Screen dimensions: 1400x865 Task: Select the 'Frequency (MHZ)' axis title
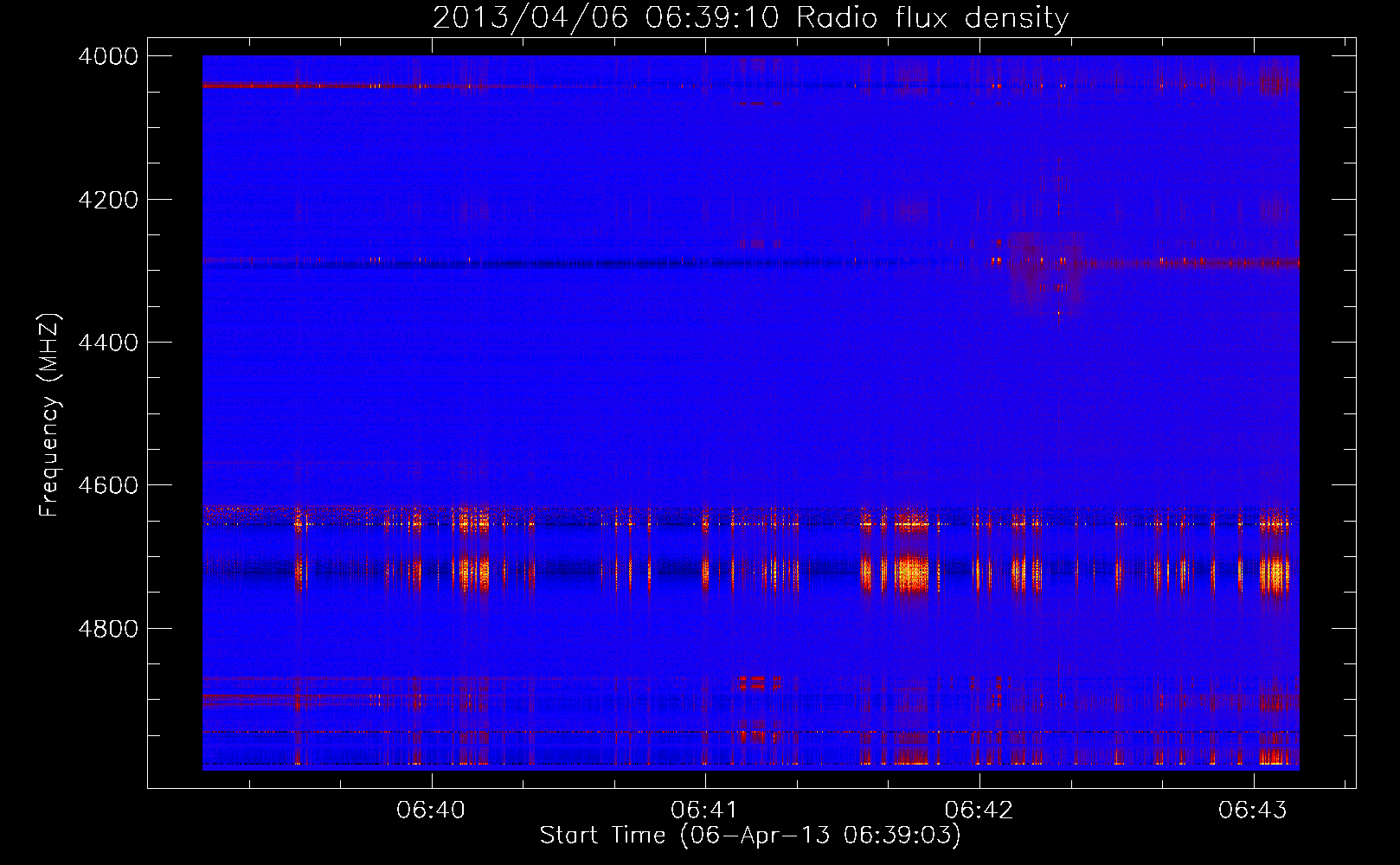click(x=50, y=415)
